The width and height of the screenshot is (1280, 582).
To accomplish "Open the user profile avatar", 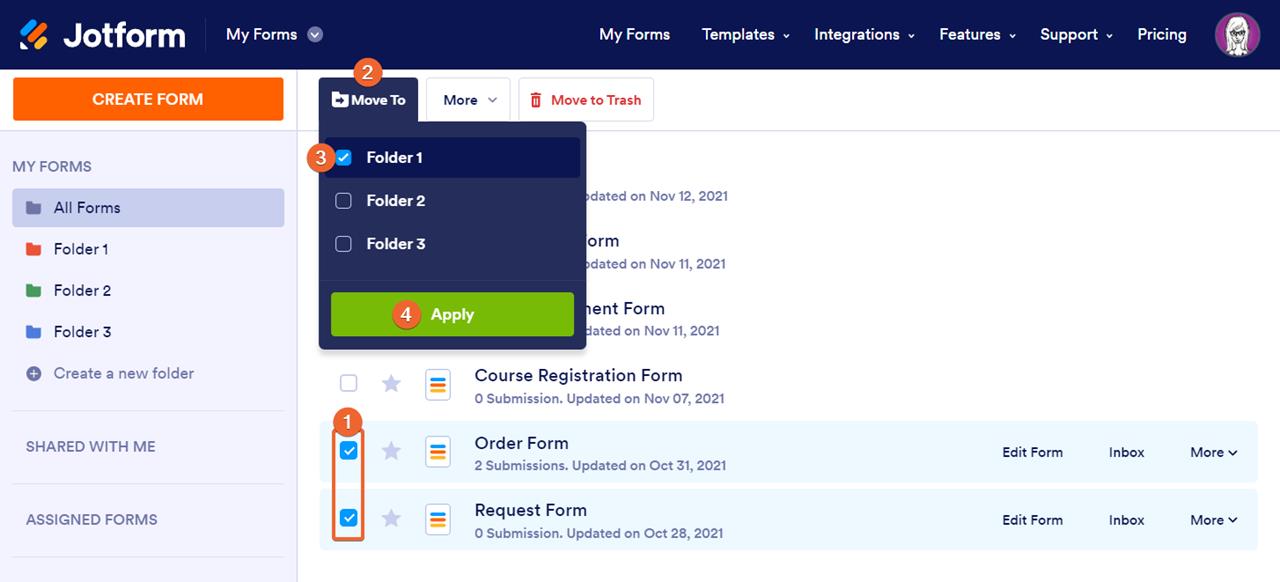I will click(1237, 35).
